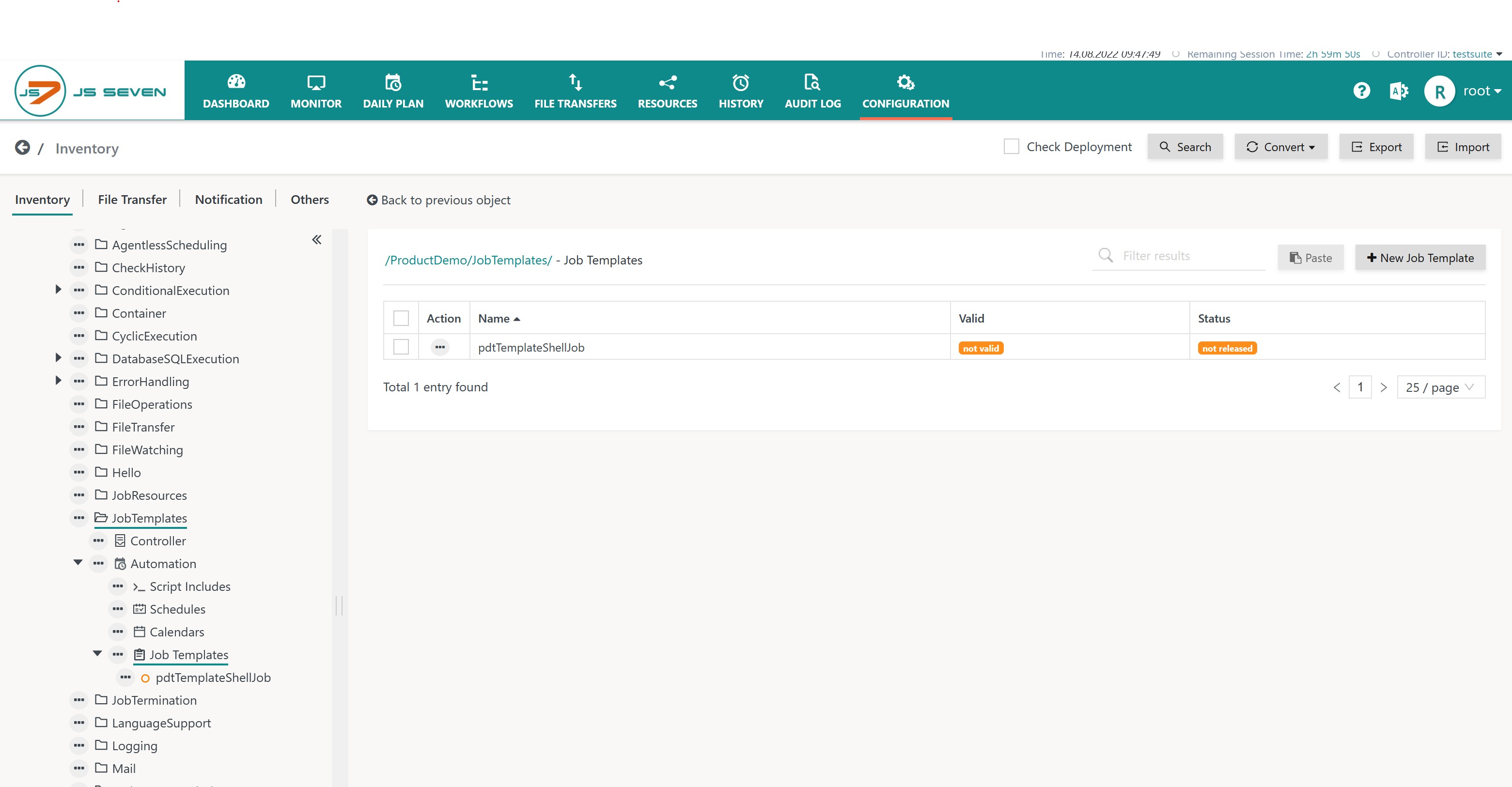Open the Dashboard view
Screen dimensions: 1512x787
point(236,91)
